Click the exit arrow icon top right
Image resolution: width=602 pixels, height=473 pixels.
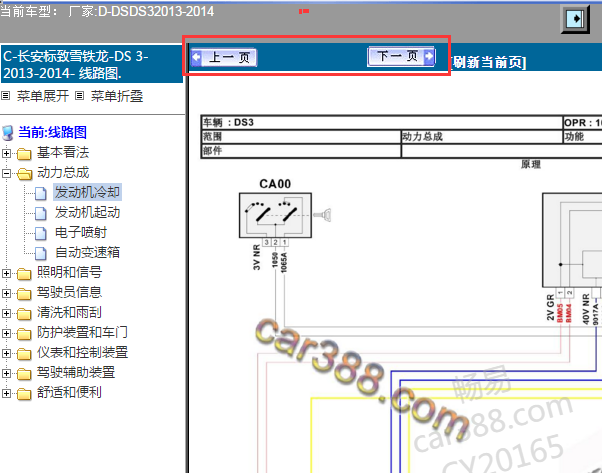(575, 18)
